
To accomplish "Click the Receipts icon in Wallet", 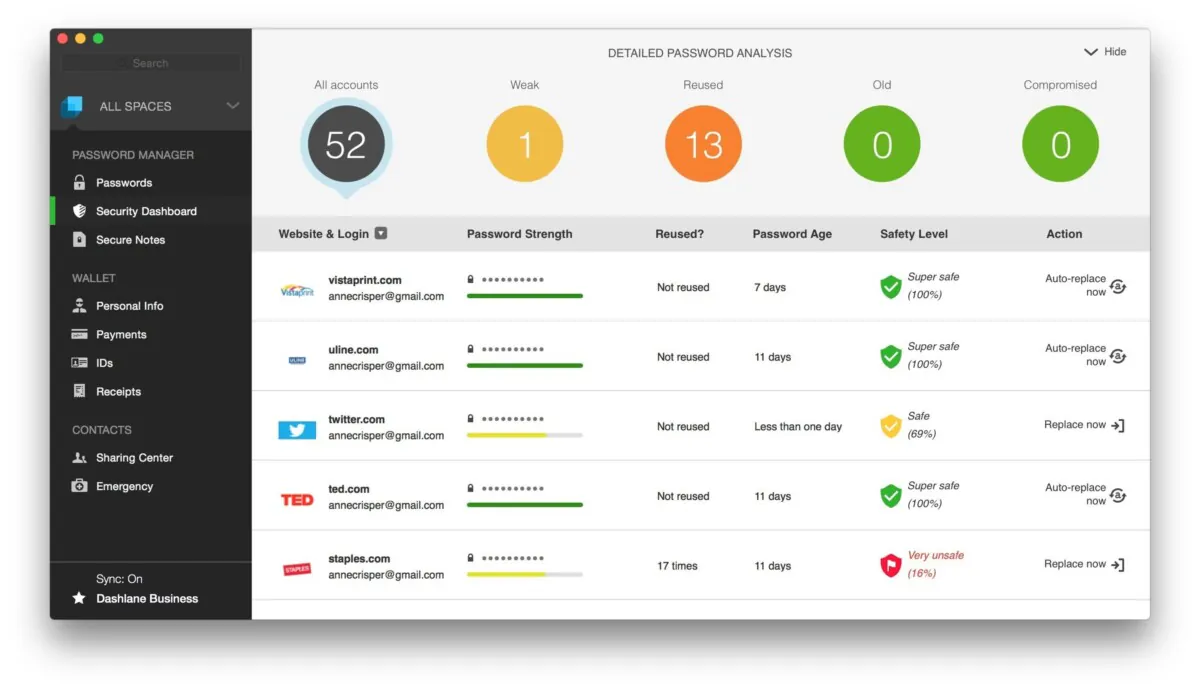I will coord(79,391).
